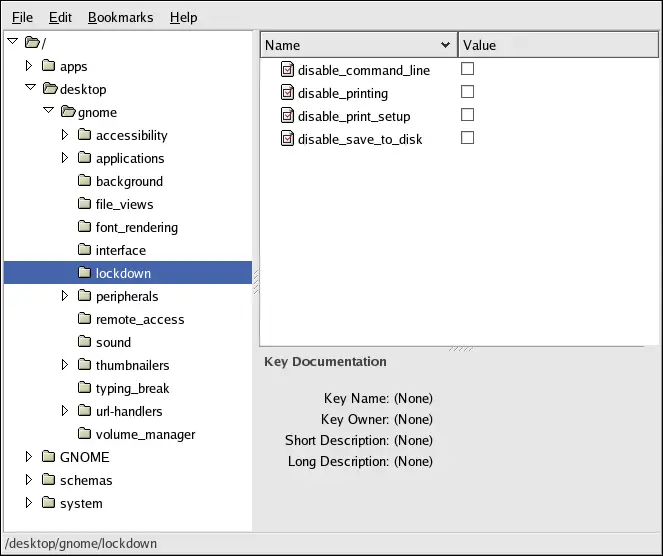Expand the peripherals folder arrow
The image size is (663, 556).
point(65,296)
